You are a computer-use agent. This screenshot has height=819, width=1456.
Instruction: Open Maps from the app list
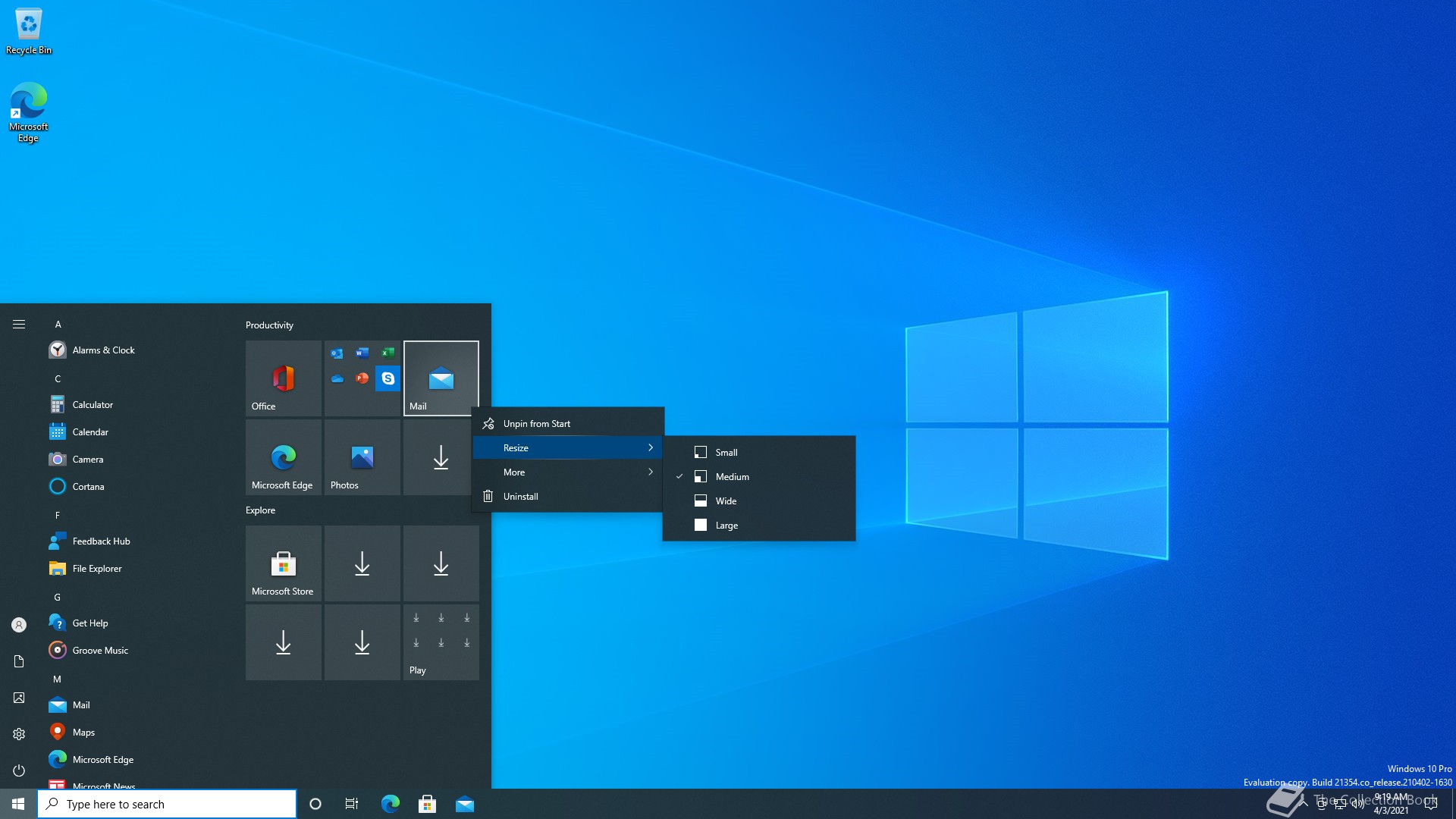pos(136,733)
